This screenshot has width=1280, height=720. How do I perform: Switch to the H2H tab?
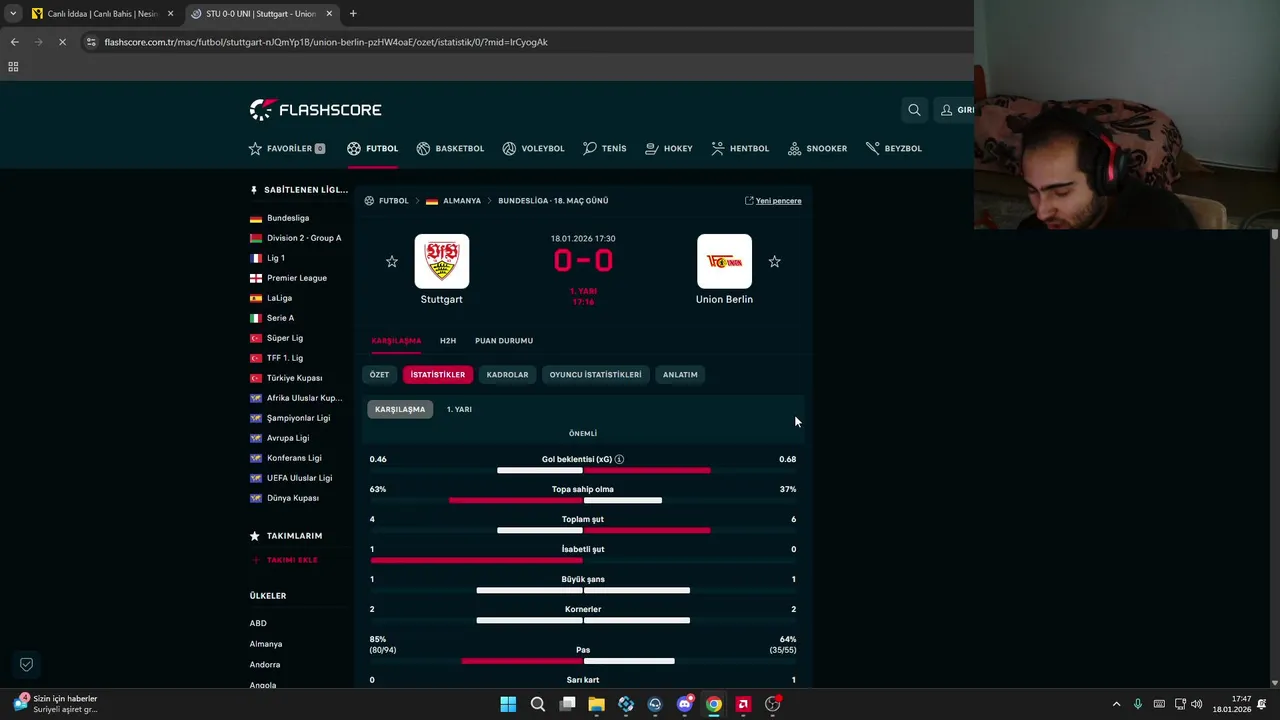pyautogui.click(x=448, y=341)
